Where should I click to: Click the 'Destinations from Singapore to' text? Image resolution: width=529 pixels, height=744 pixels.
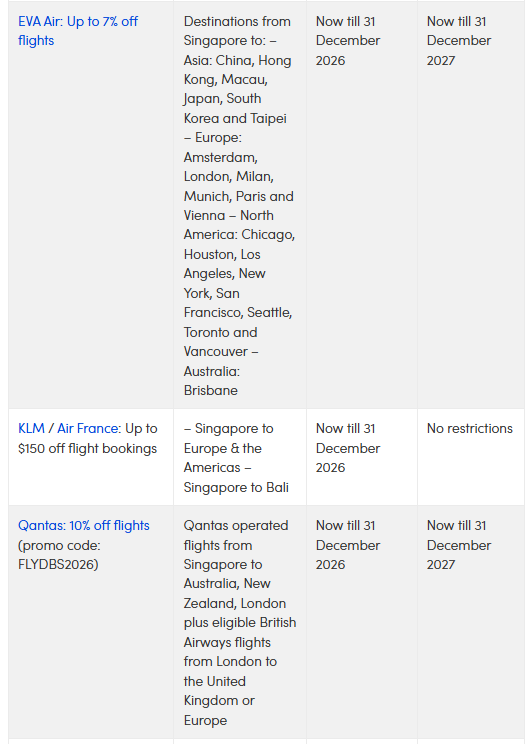pos(237,31)
